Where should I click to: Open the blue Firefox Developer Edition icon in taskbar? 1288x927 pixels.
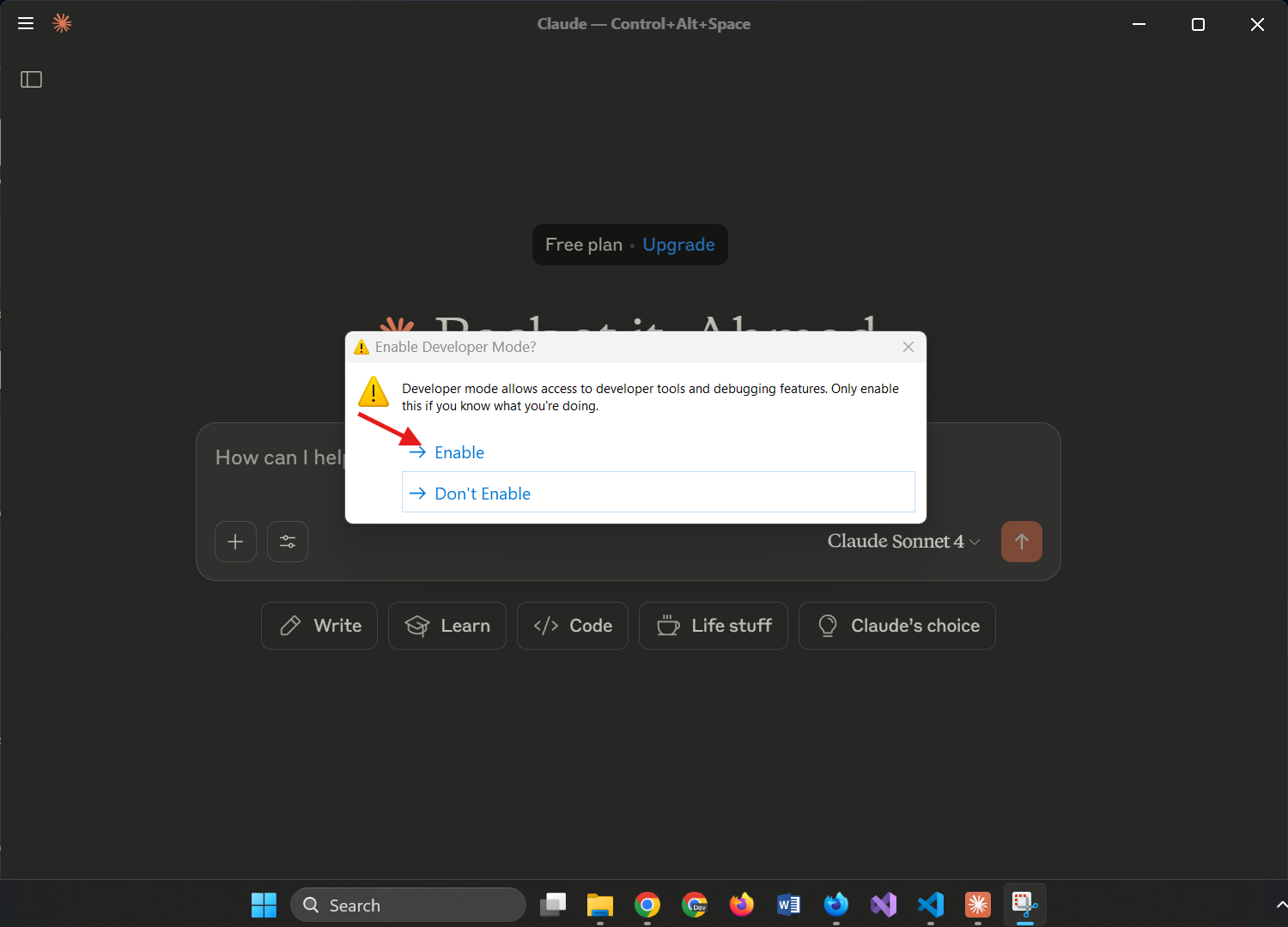coord(836,905)
